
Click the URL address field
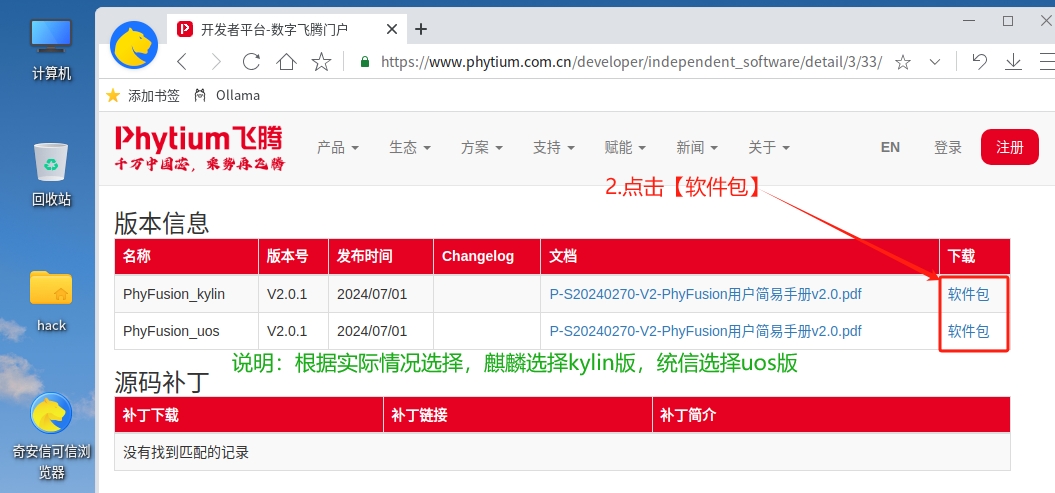click(x=631, y=62)
